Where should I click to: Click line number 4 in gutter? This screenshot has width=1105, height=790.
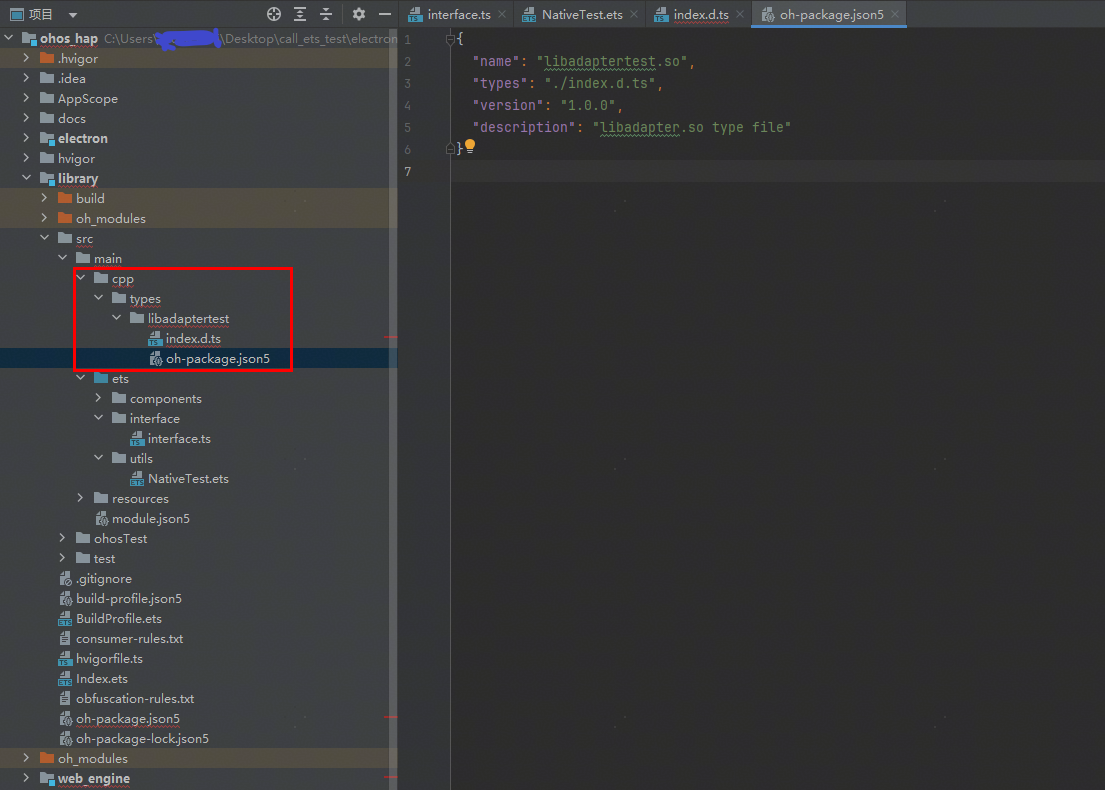407,106
